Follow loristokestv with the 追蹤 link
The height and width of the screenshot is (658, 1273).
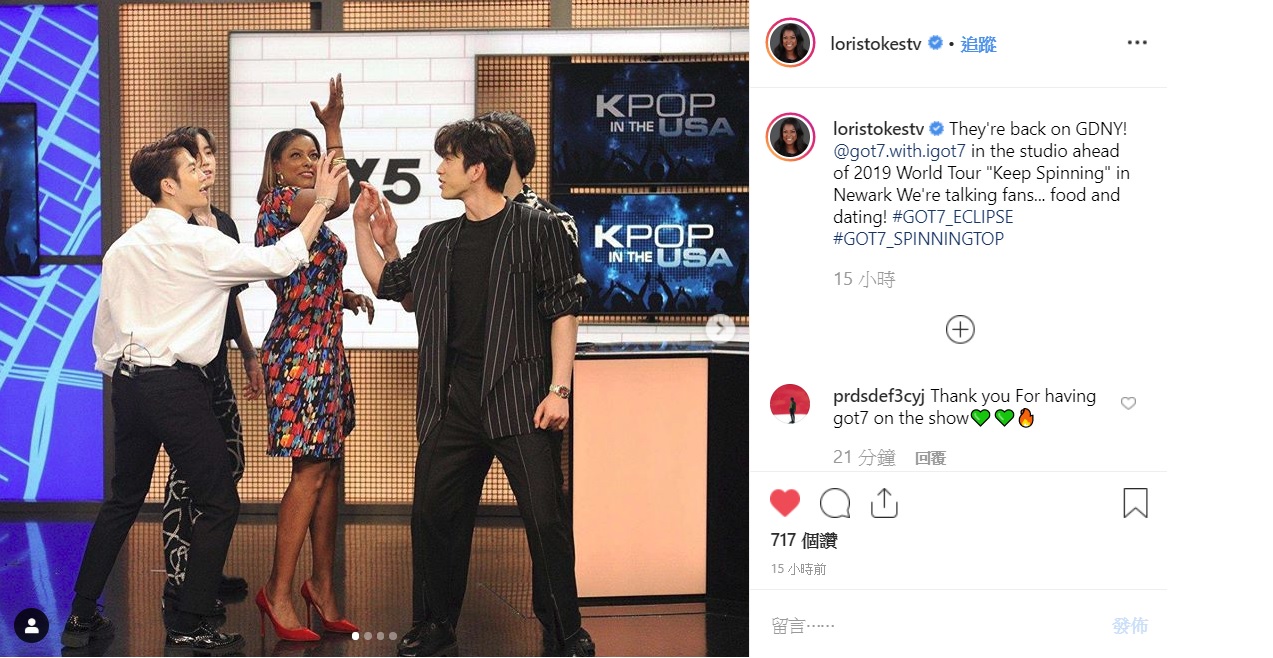[x=978, y=44]
